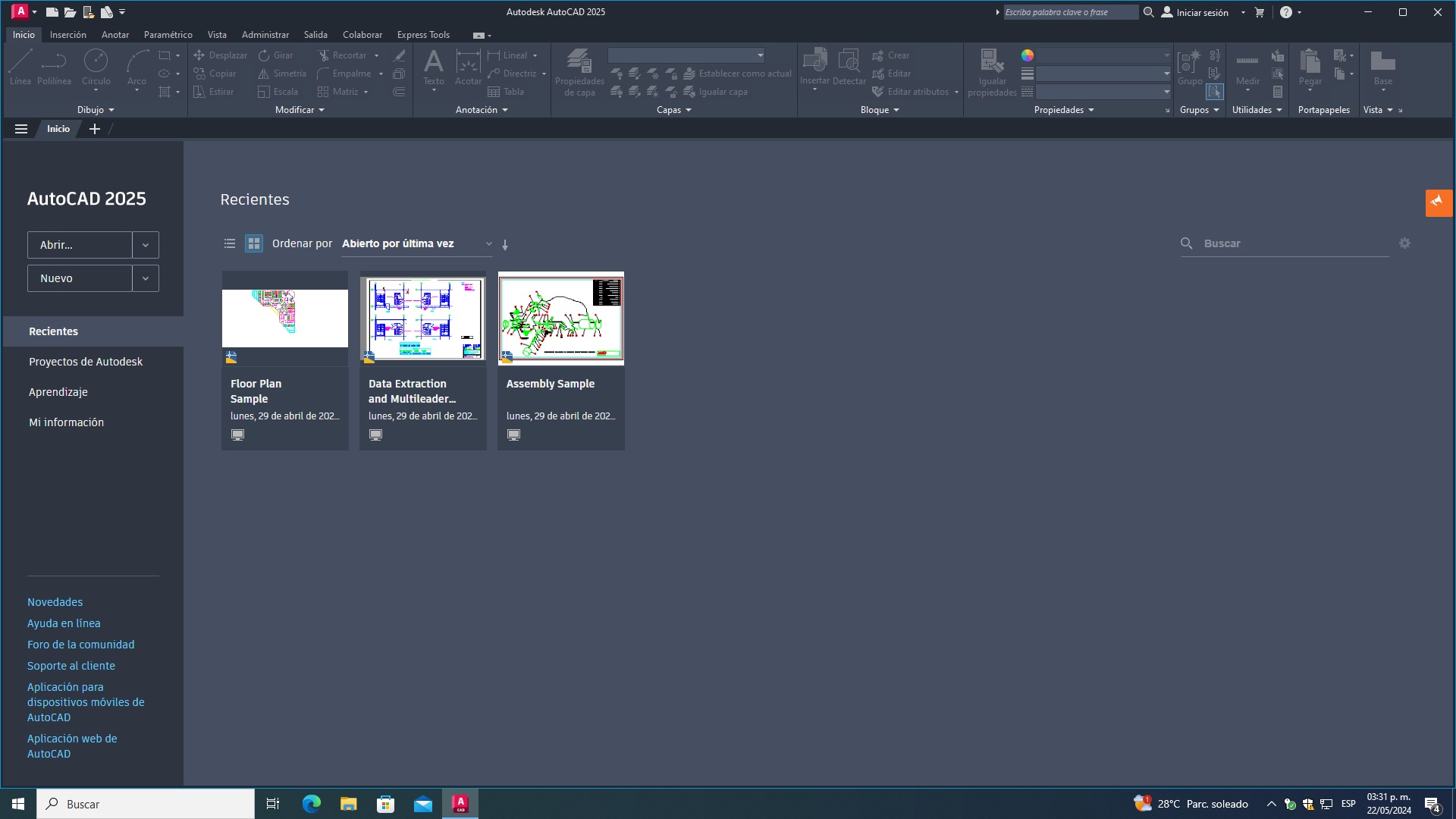The image size is (1456, 819).
Task: Open the Assembly Sample thumbnail
Action: [x=561, y=318]
